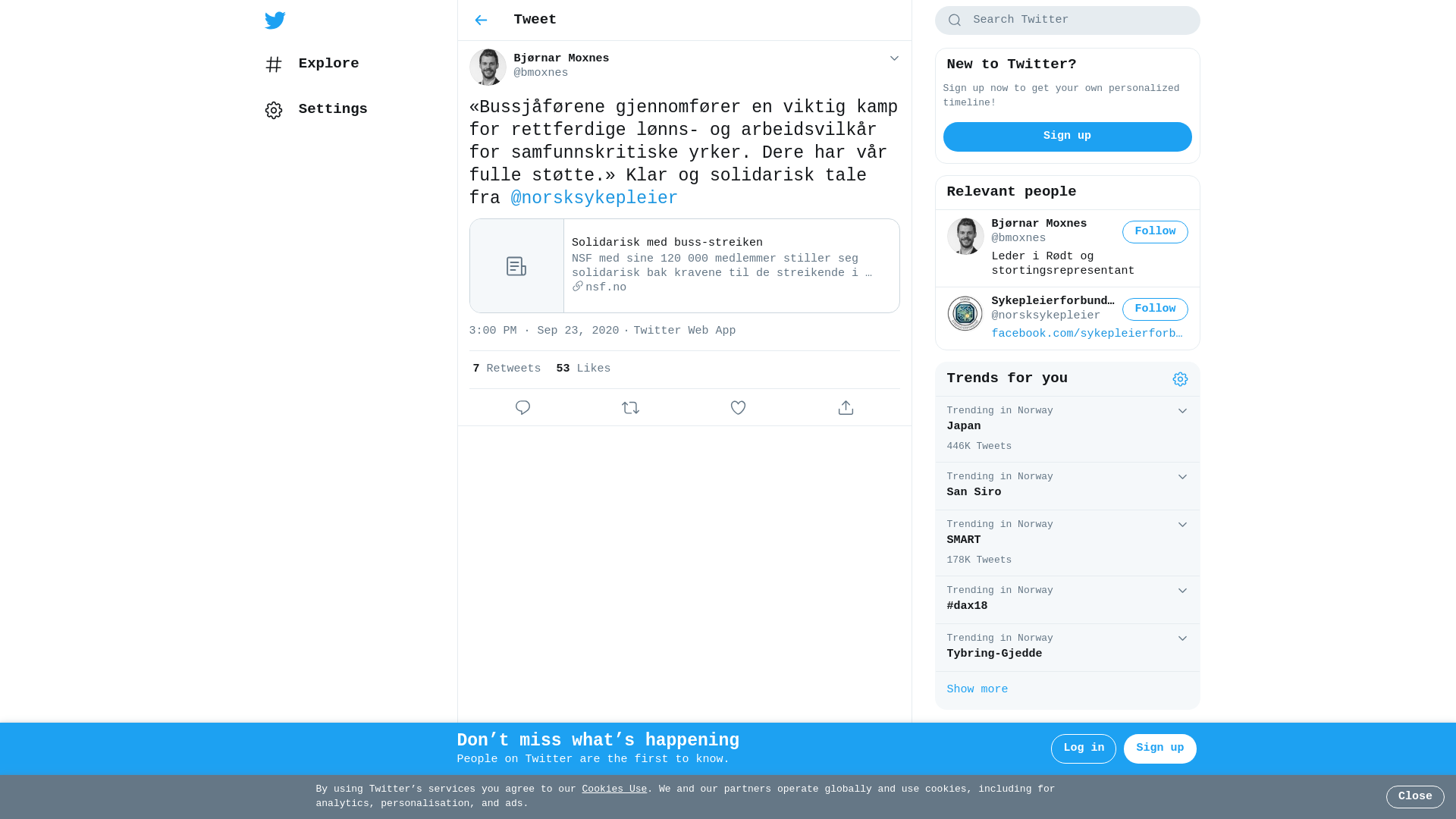Viewport: 1456px width, 819px height.
Task: Follow Sykepleierforbundet account
Action: [1155, 309]
